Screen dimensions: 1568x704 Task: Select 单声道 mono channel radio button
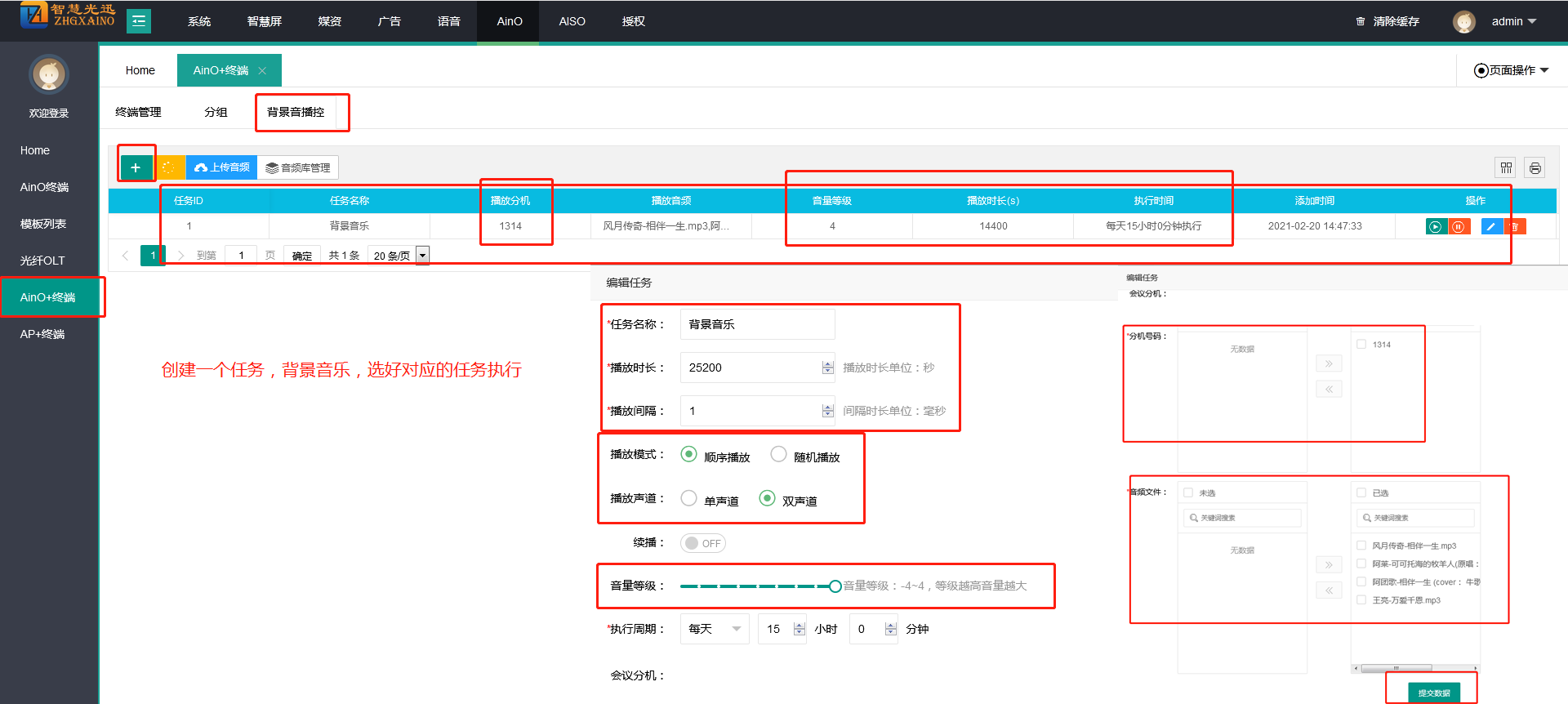tap(688, 498)
